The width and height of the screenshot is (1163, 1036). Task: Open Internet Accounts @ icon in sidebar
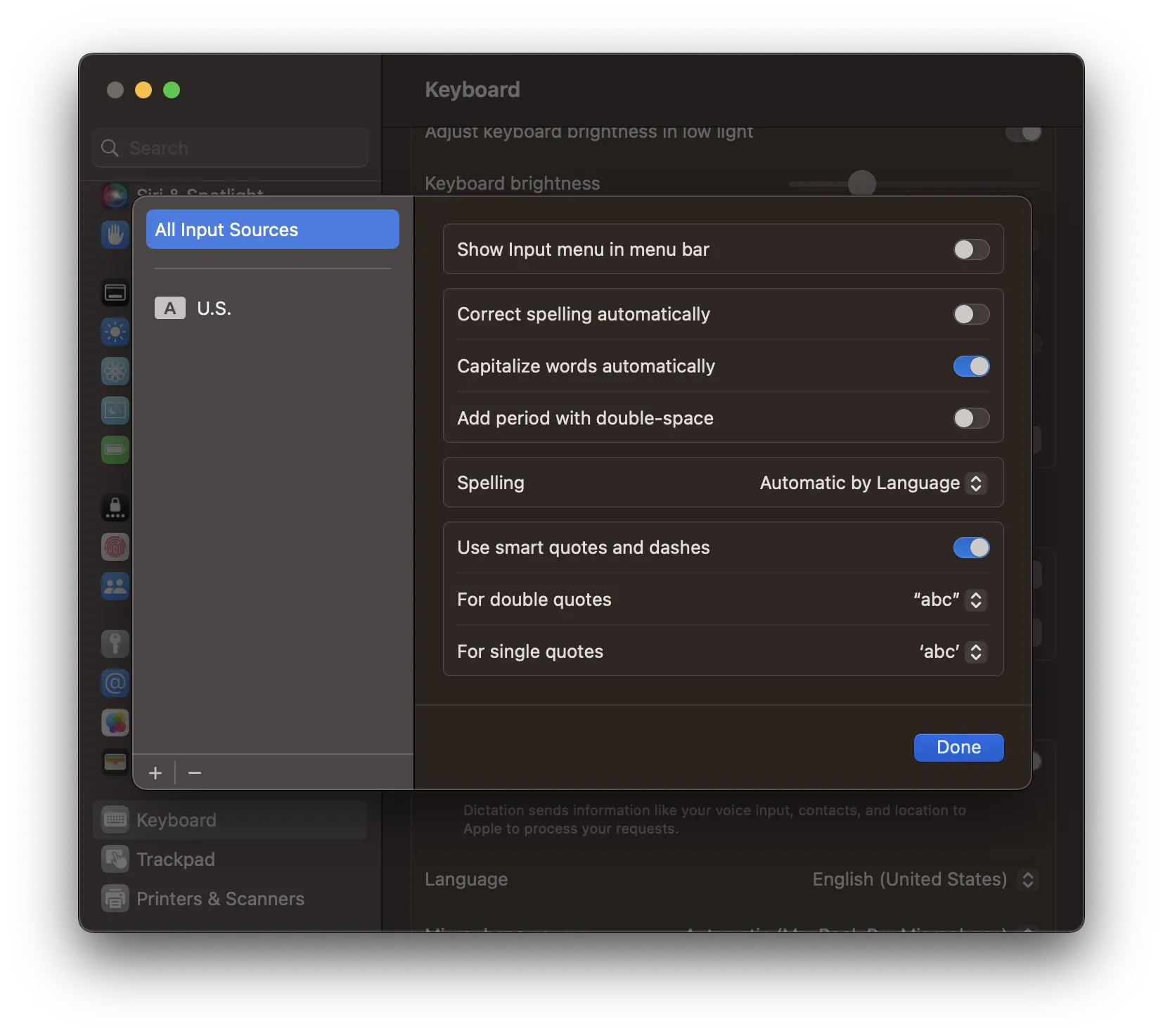(115, 683)
